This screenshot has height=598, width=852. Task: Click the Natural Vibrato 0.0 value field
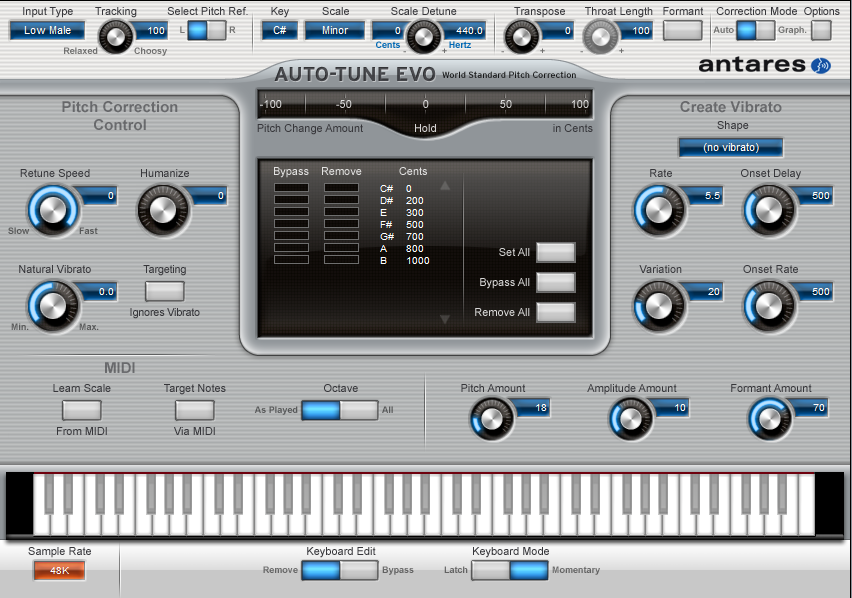click(98, 292)
